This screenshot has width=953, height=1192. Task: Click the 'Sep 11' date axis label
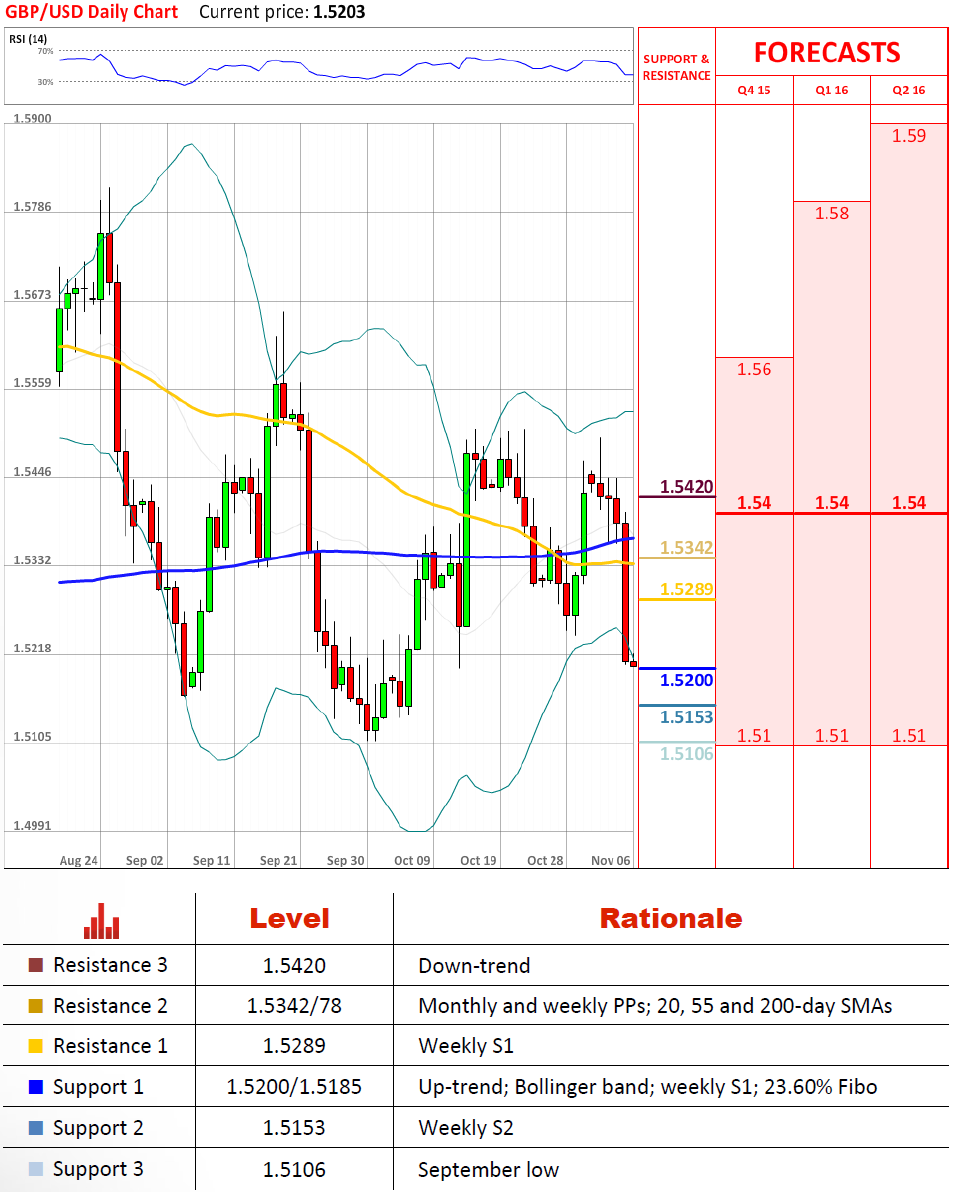[x=211, y=861]
